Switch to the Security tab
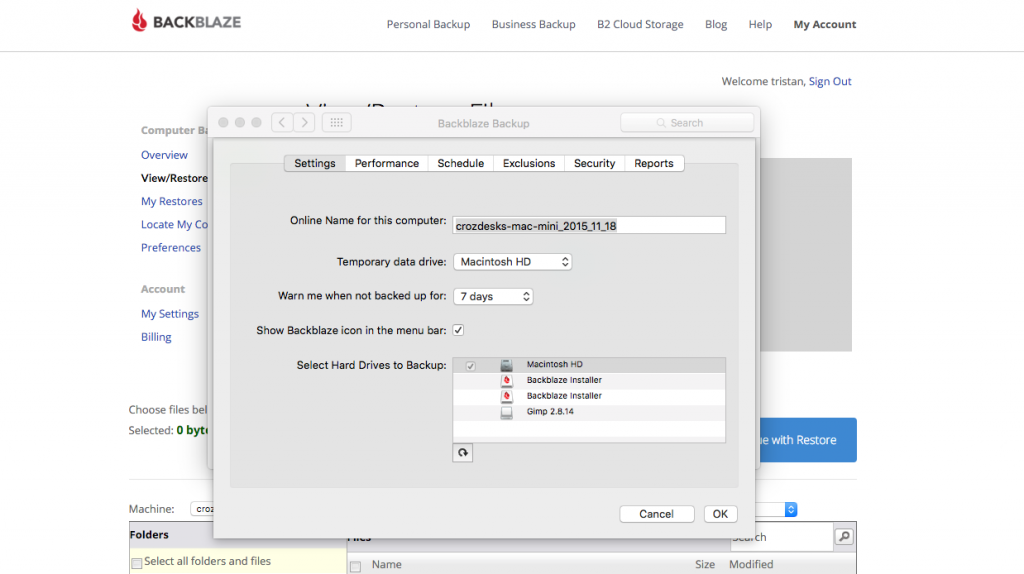 click(594, 163)
